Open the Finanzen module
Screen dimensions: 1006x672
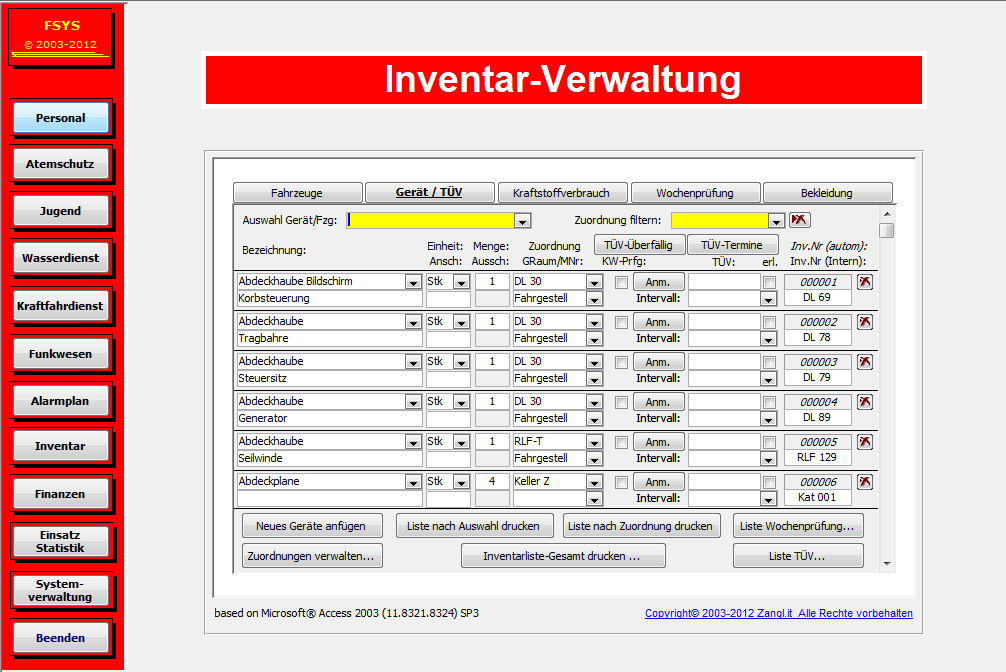pos(60,494)
